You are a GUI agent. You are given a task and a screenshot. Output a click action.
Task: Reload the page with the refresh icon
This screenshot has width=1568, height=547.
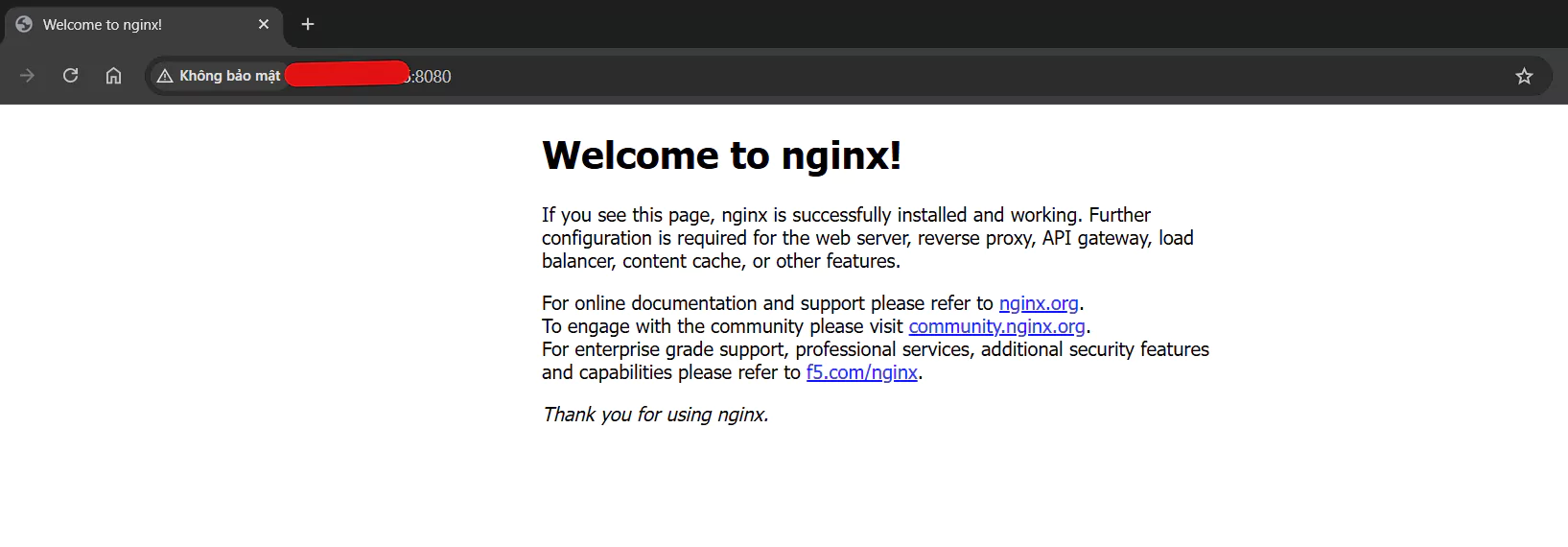click(x=70, y=76)
